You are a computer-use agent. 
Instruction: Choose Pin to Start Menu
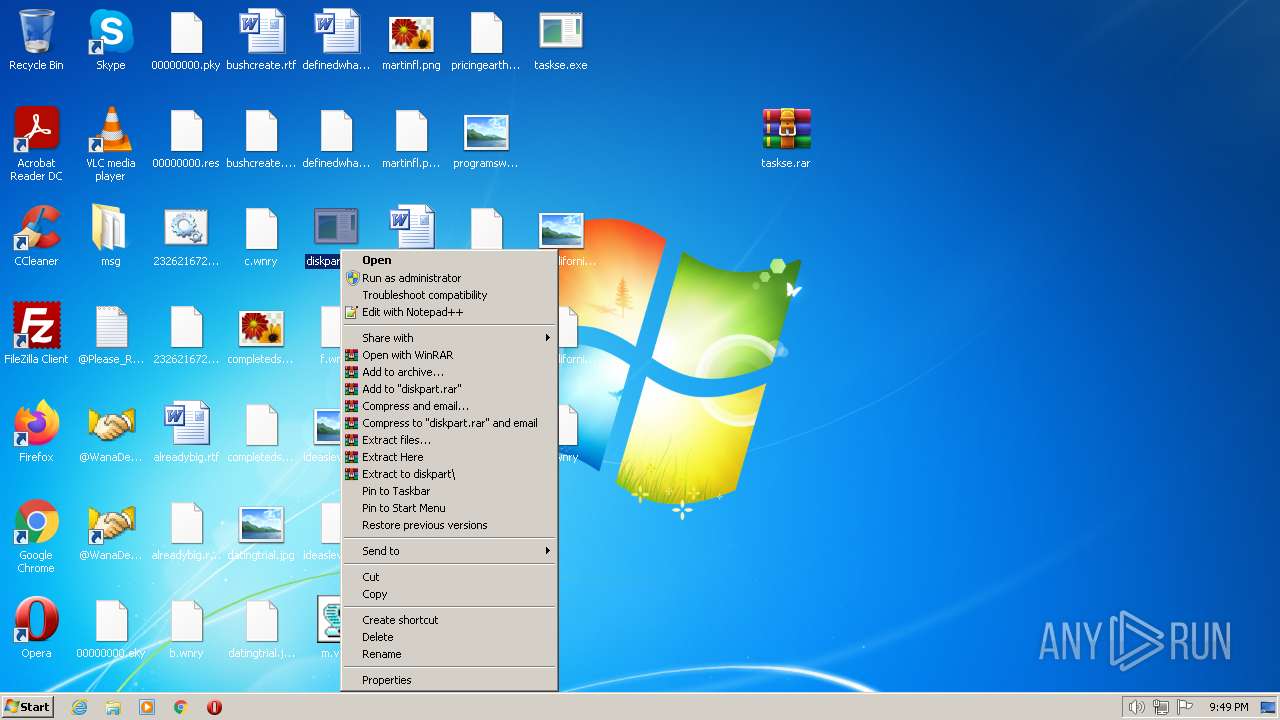(x=449, y=508)
